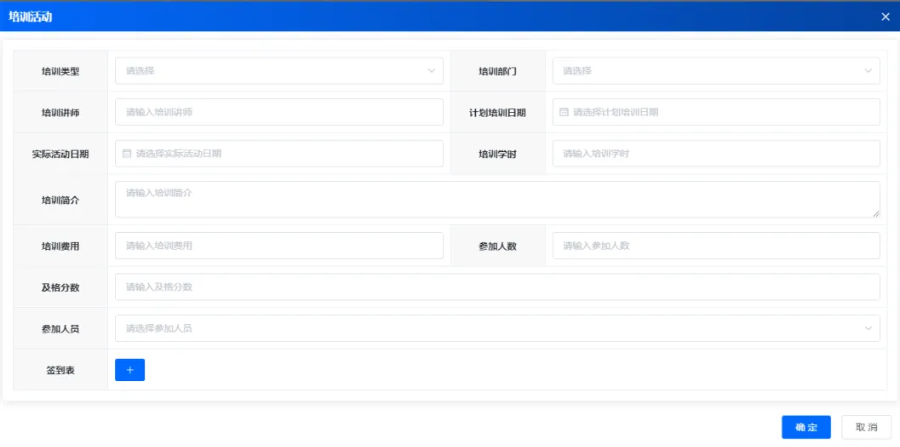Click the 确定 confirm button
Screen dimensions: 900x447
click(x=806, y=427)
